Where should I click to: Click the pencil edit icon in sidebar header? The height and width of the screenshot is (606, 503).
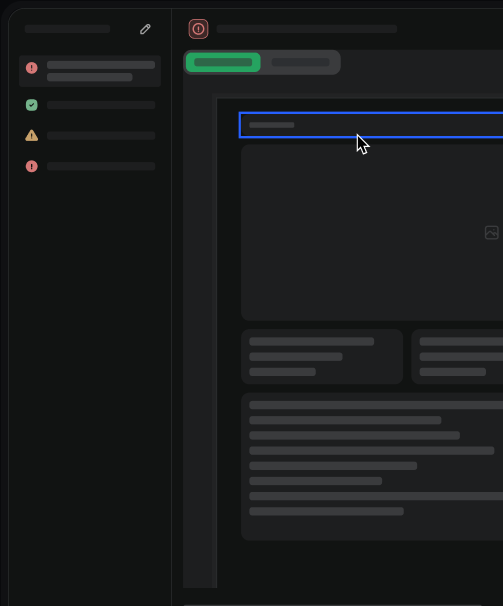click(145, 29)
